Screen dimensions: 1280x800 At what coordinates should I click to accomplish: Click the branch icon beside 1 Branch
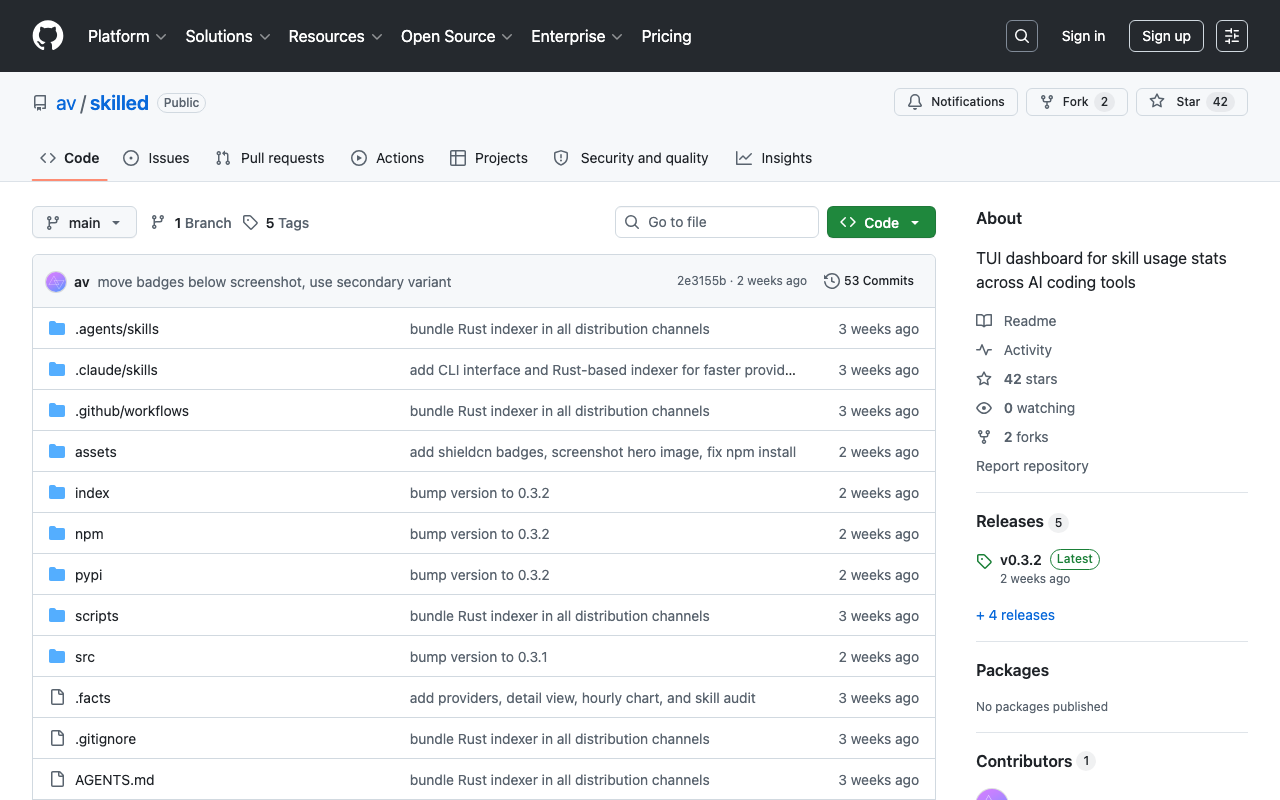[158, 223]
